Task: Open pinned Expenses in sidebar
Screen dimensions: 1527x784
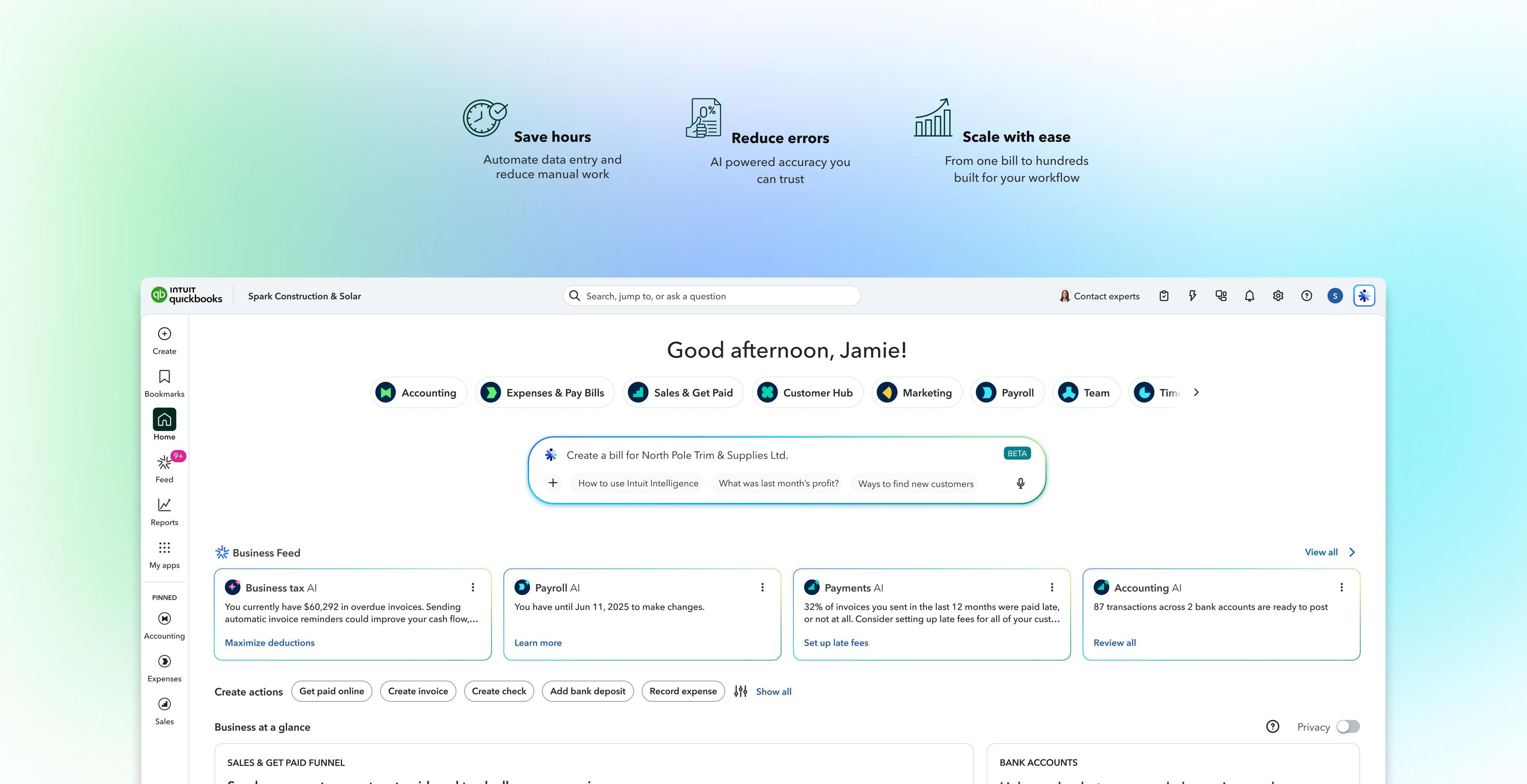Action: coord(164,668)
